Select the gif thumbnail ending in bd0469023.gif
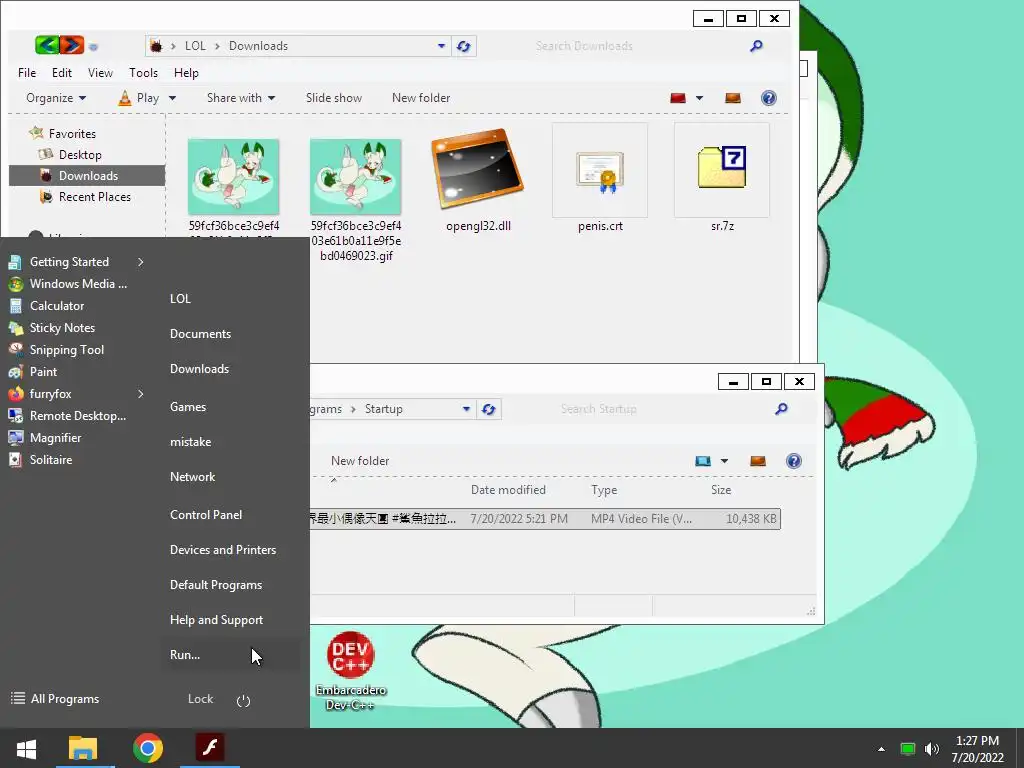 click(x=355, y=176)
